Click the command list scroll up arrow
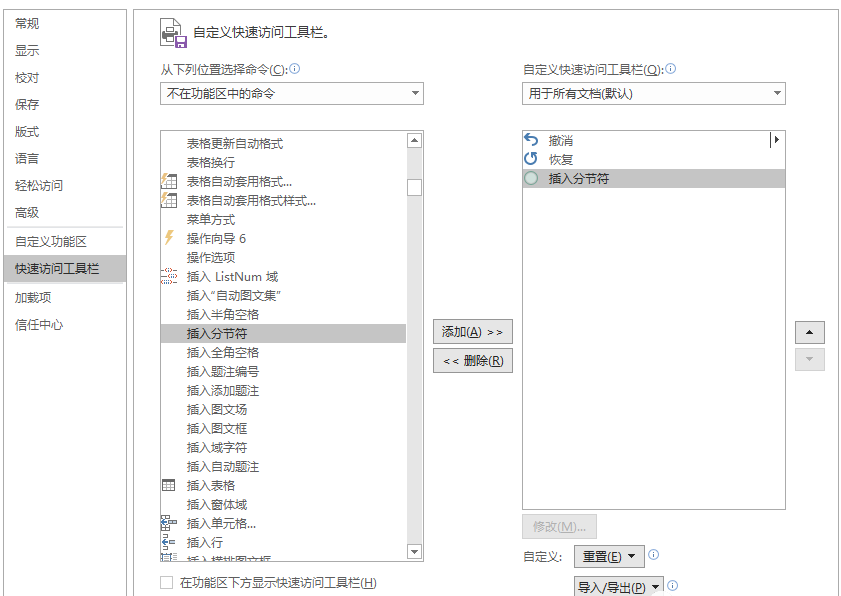 coord(414,141)
